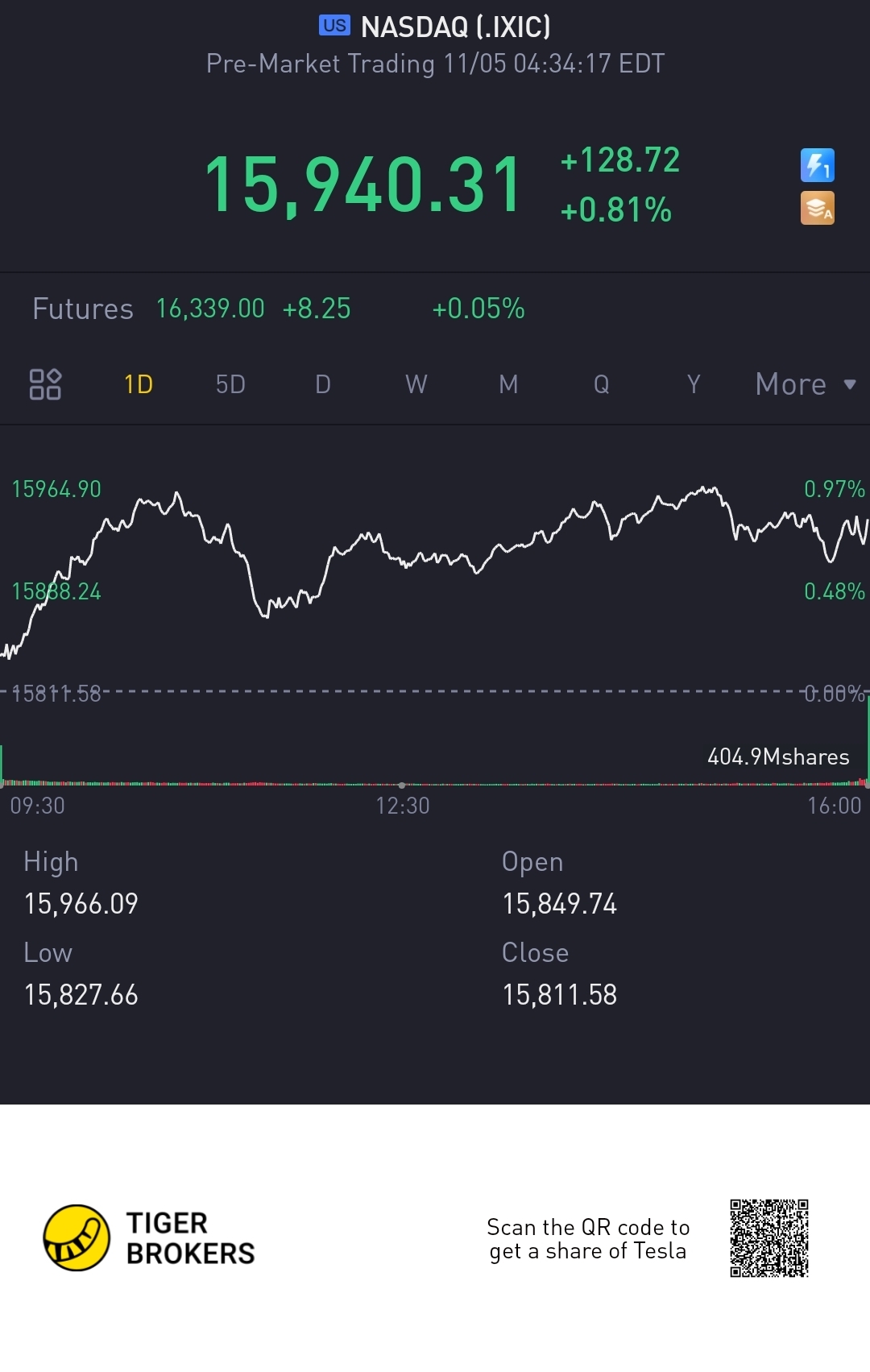
Task: Show the yearly Y chart
Action: 694,384
